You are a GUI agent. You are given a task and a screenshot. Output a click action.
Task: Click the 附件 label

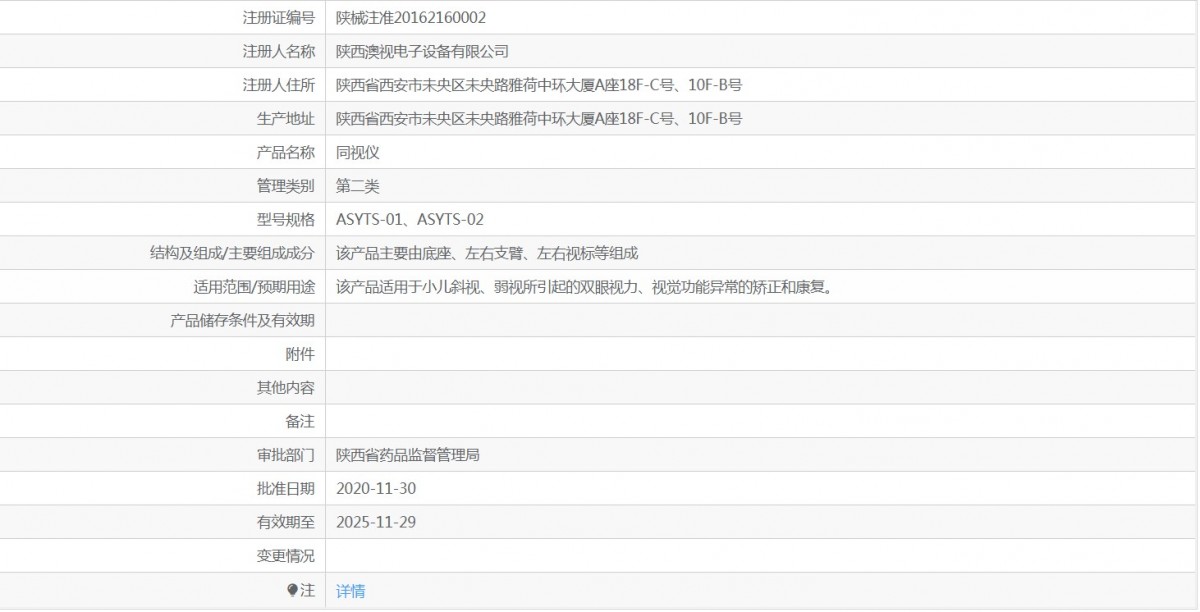tap(301, 354)
